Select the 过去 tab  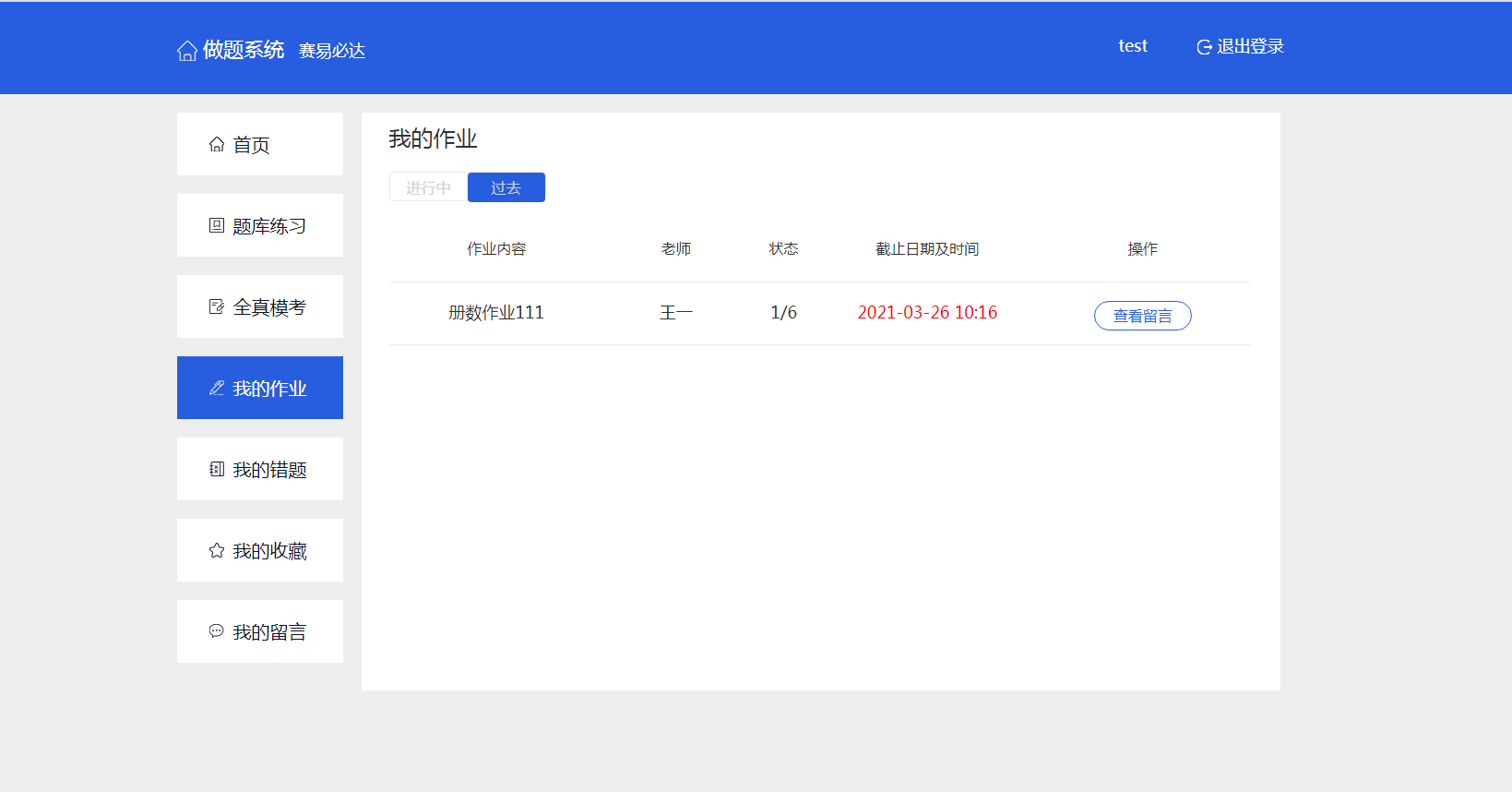[x=506, y=187]
